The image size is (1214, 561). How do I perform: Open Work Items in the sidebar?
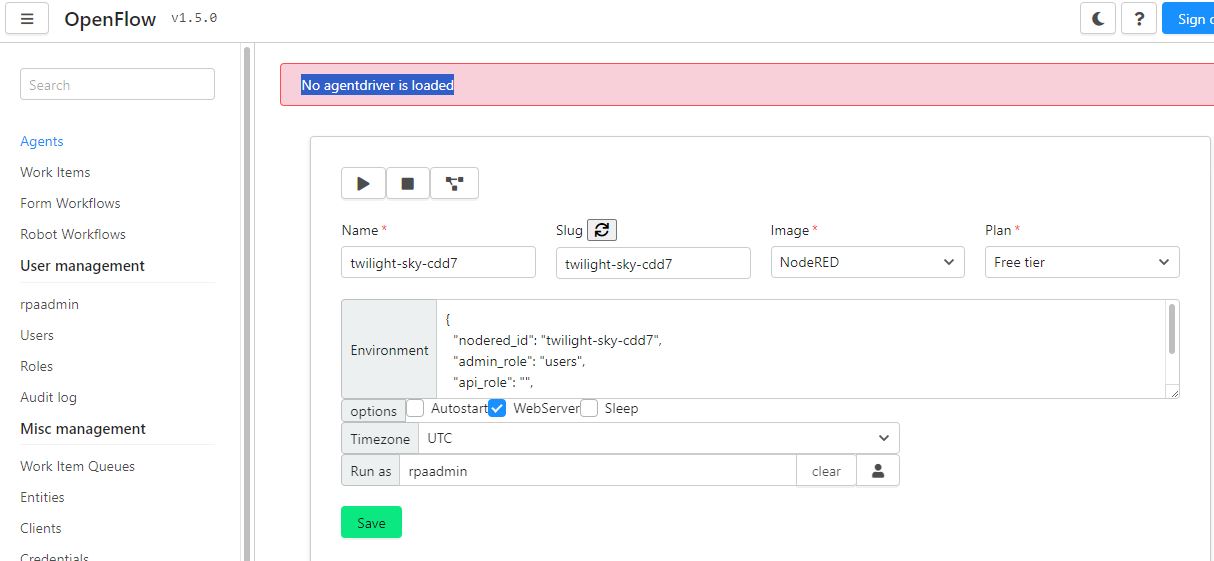[55, 172]
